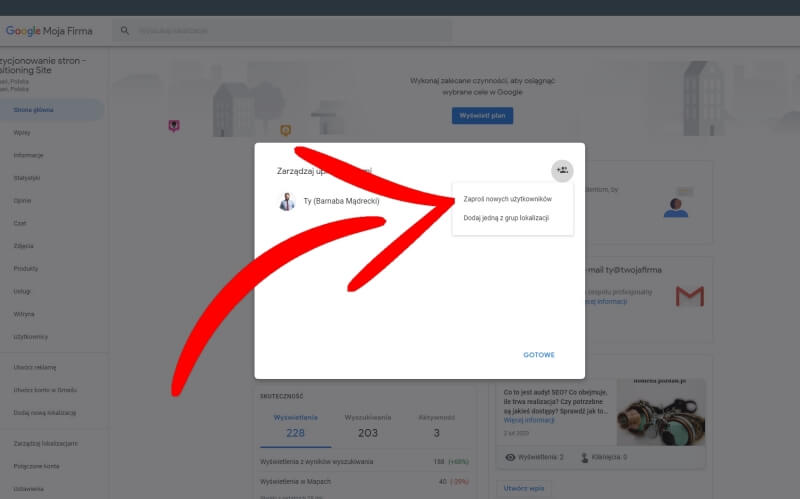The height and width of the screenshot is (499, 800).
Task: Click the Google Moja Firma logo
Action: 49,31
